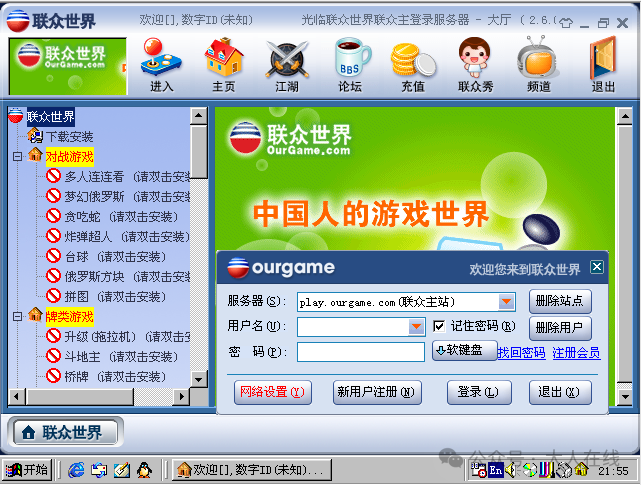
Task: Open the 服务器 server dropdown arrow
Action: [x=507, y=302]
